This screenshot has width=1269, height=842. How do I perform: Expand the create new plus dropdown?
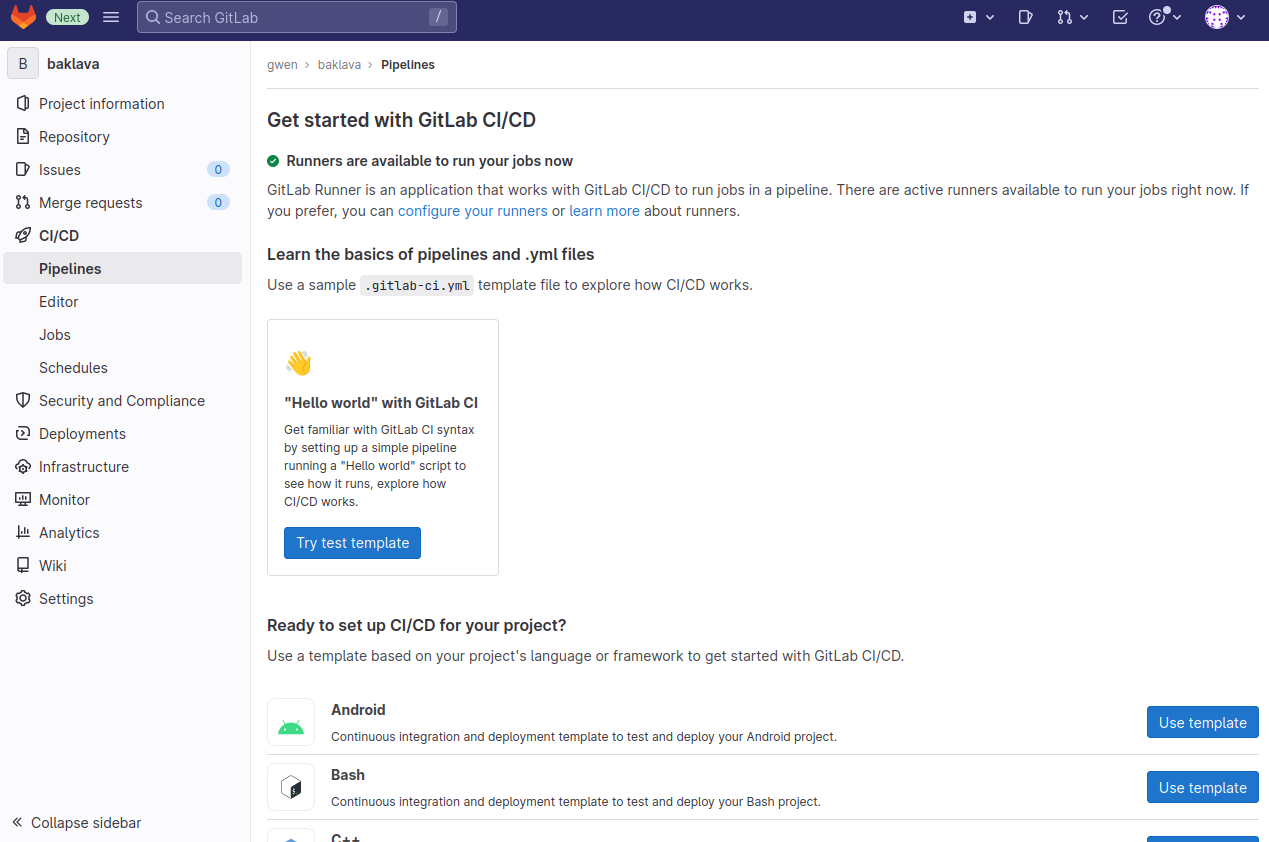978,17
